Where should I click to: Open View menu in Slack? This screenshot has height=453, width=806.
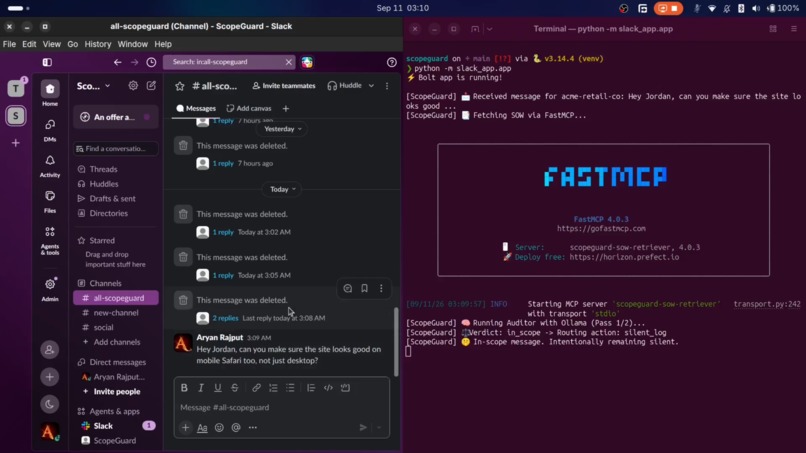[51, 44]
